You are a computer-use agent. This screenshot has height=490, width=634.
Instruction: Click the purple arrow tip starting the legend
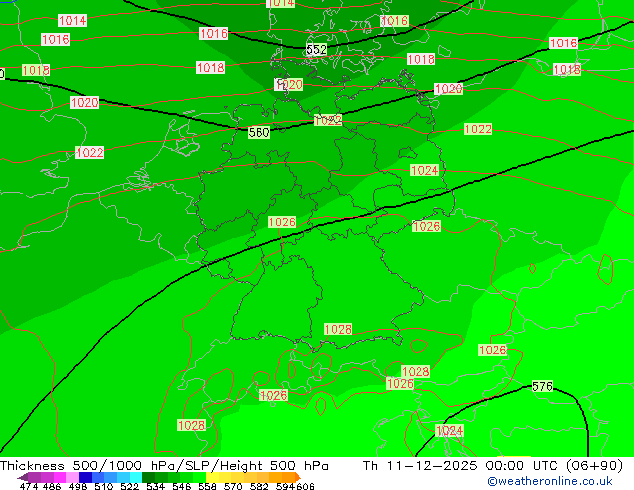22,477
